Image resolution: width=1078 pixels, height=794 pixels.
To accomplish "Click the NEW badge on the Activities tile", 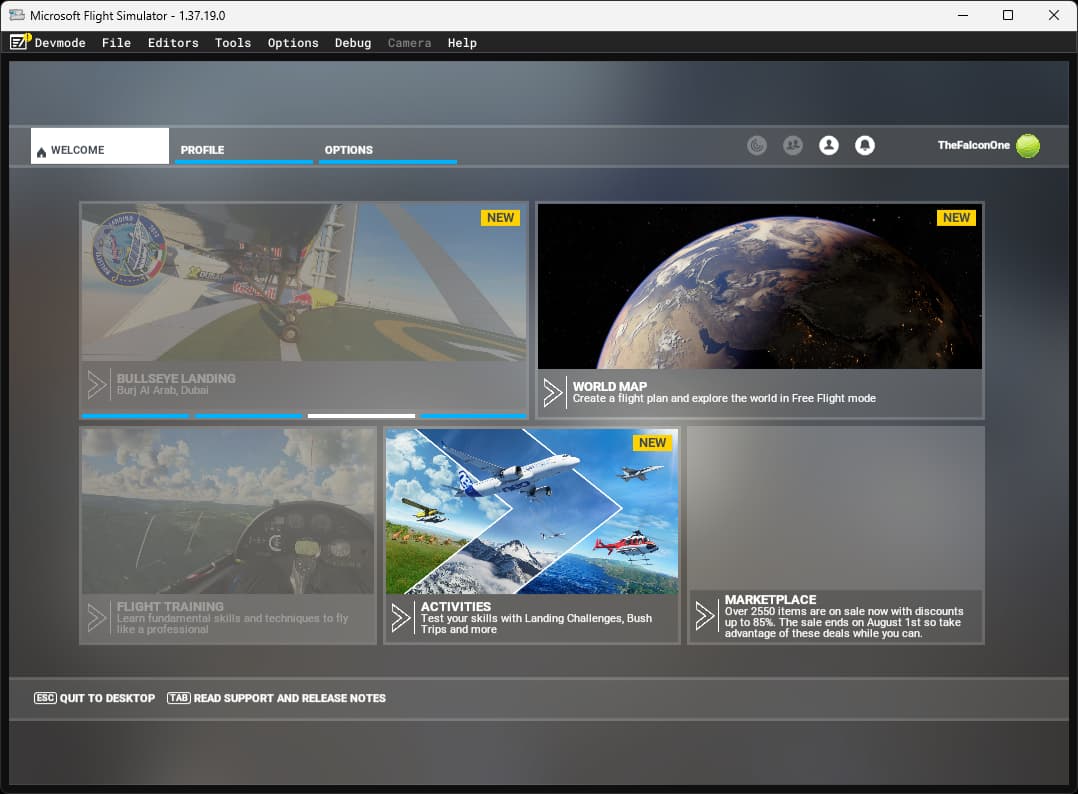I will click(652, 443).
